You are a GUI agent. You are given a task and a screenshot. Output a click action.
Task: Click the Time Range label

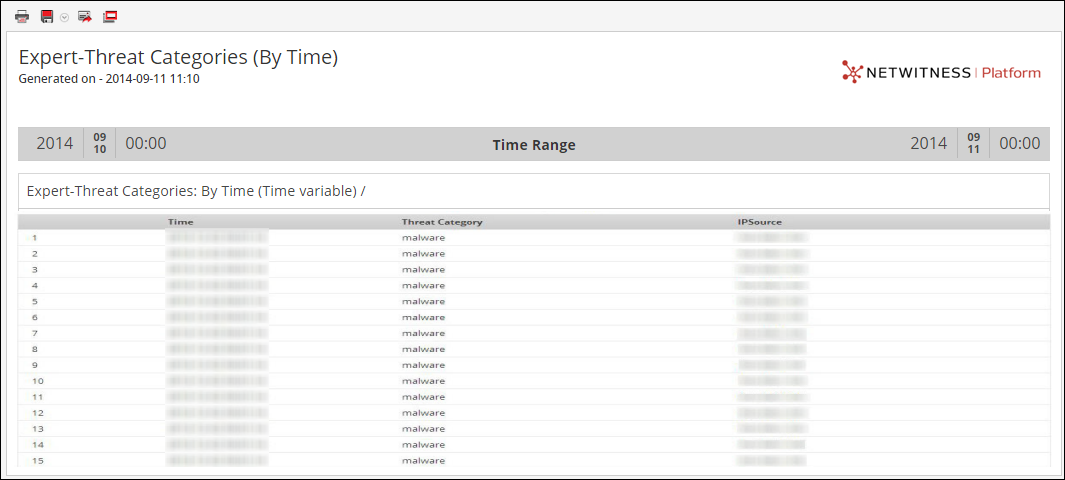tap(534, 145)
